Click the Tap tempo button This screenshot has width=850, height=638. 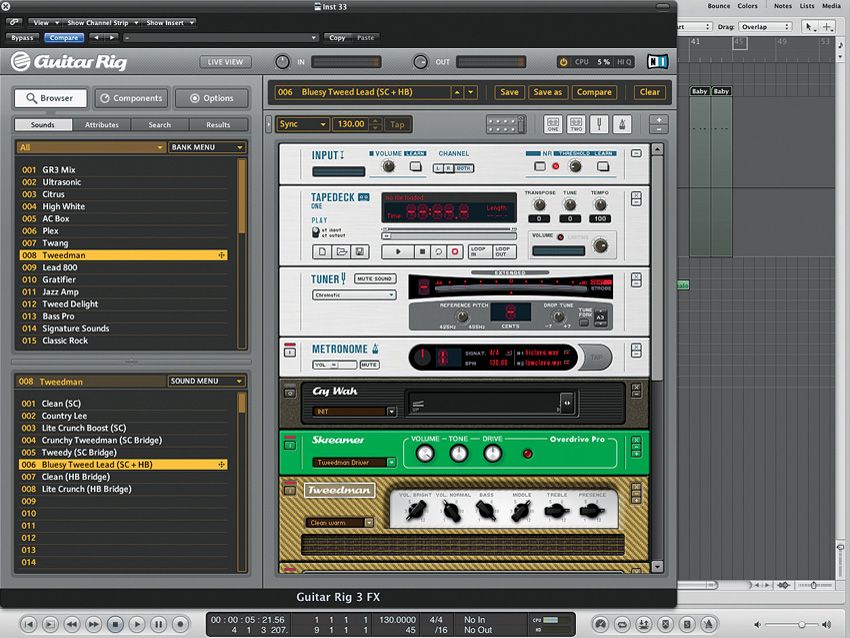397,124
